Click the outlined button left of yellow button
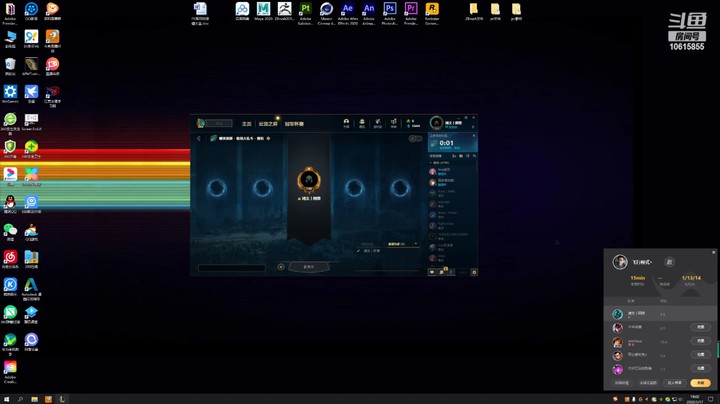The width and height of the screenshot is (720, 404). pos(675,383)
